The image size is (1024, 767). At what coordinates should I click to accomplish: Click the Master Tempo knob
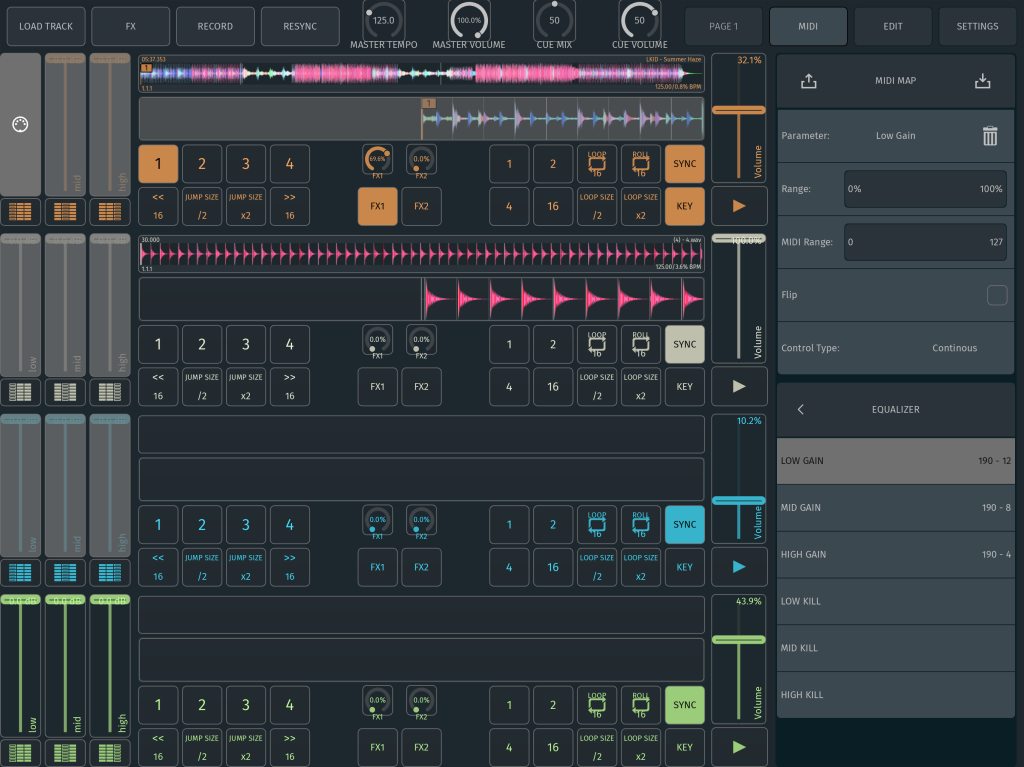383,20
